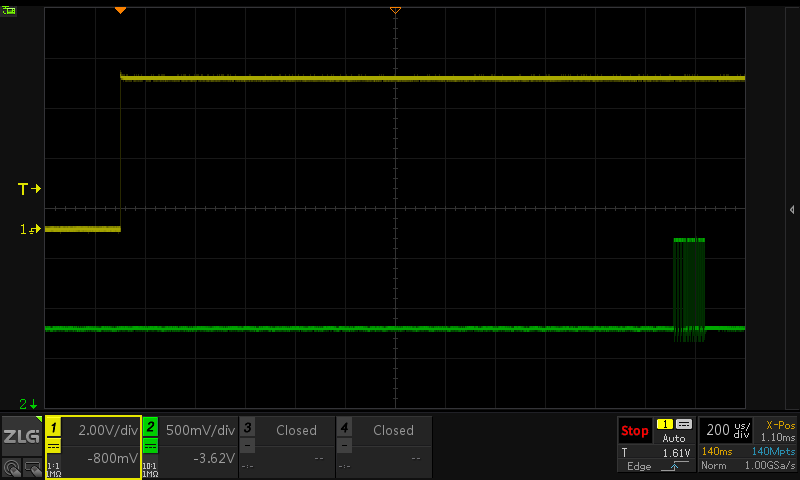Expand the right side panel arrow

click(792, 210)
